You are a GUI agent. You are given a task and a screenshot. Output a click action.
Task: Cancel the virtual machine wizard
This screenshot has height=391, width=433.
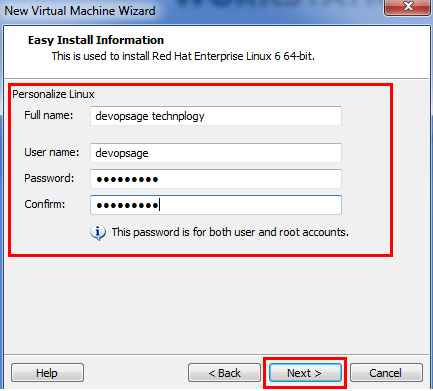click(x=386, y=373)
